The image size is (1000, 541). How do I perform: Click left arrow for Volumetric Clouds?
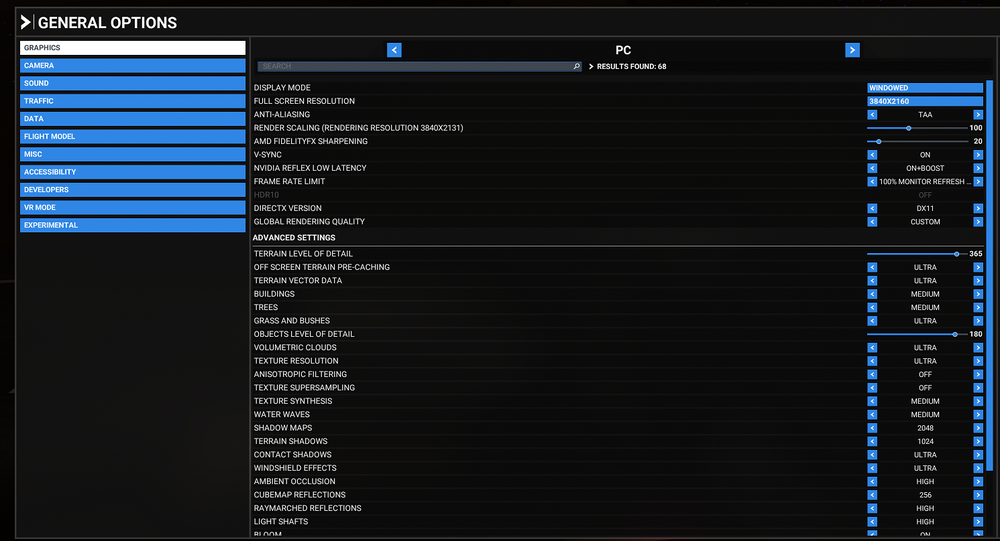click(872, 348)
